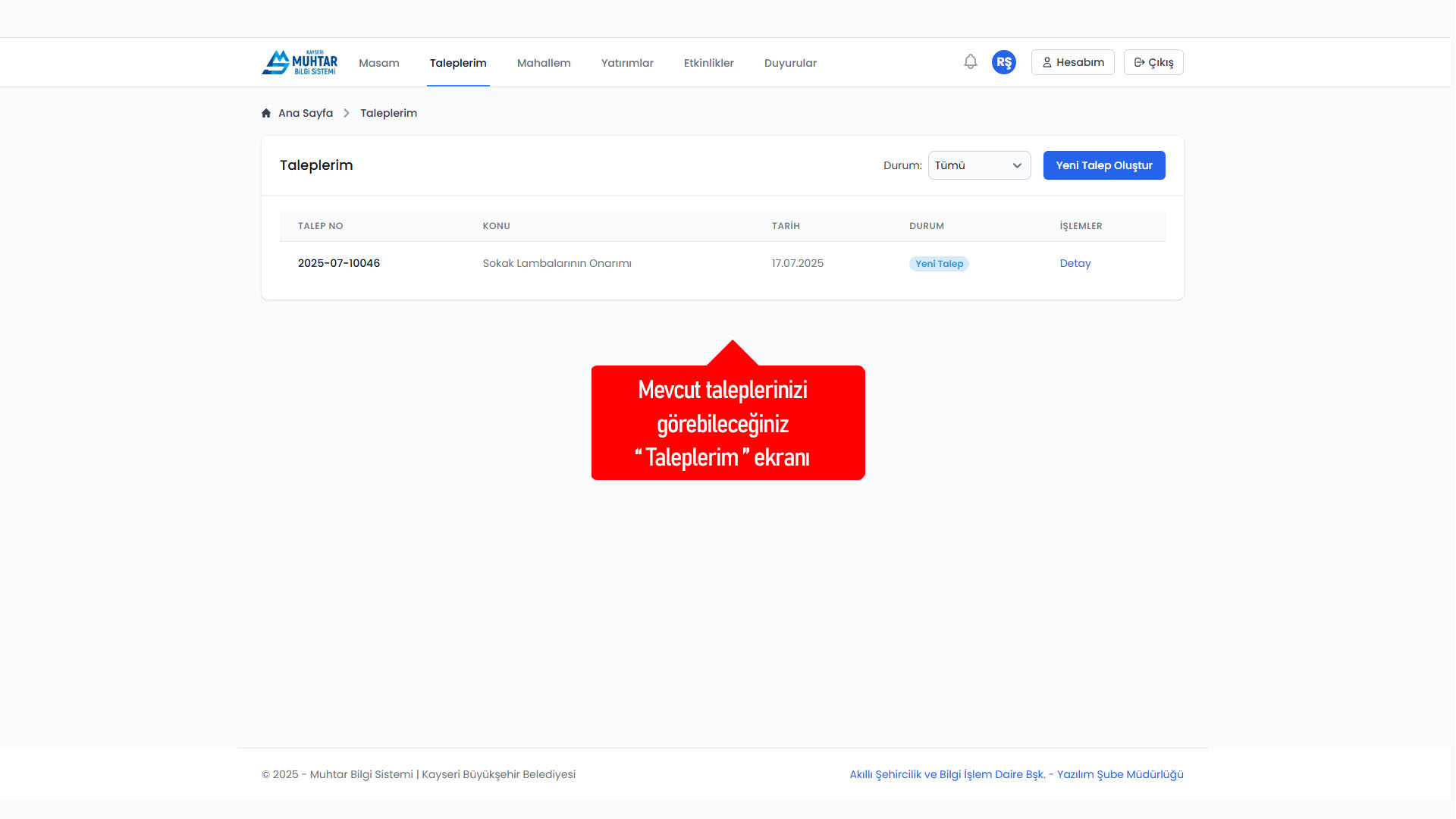Click the Çıkış logout button

click(x=1153, y=62)
